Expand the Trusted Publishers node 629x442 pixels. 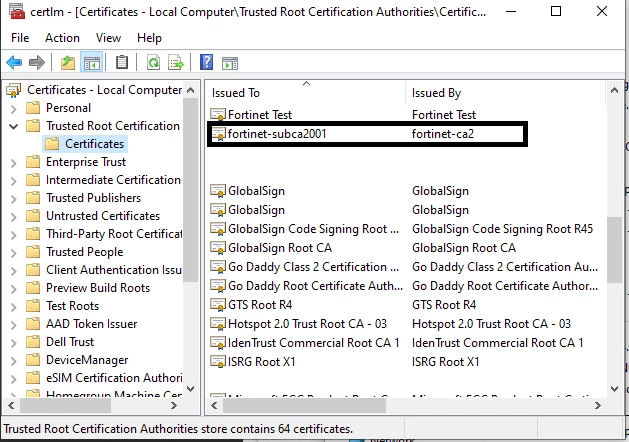point(14,199)
